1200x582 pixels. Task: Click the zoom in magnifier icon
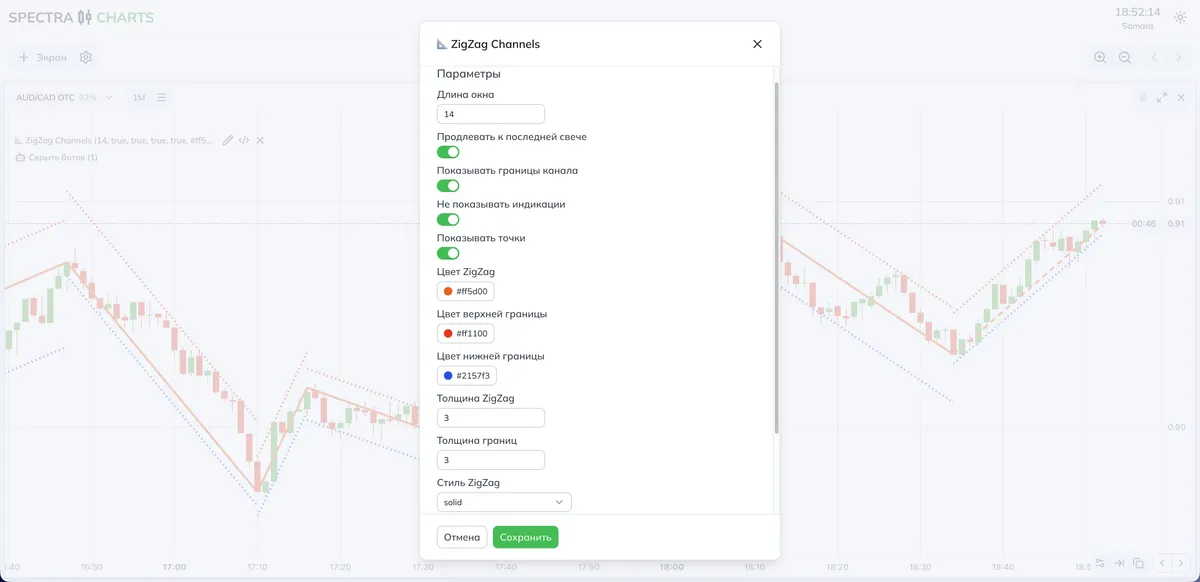[1100, 58]
